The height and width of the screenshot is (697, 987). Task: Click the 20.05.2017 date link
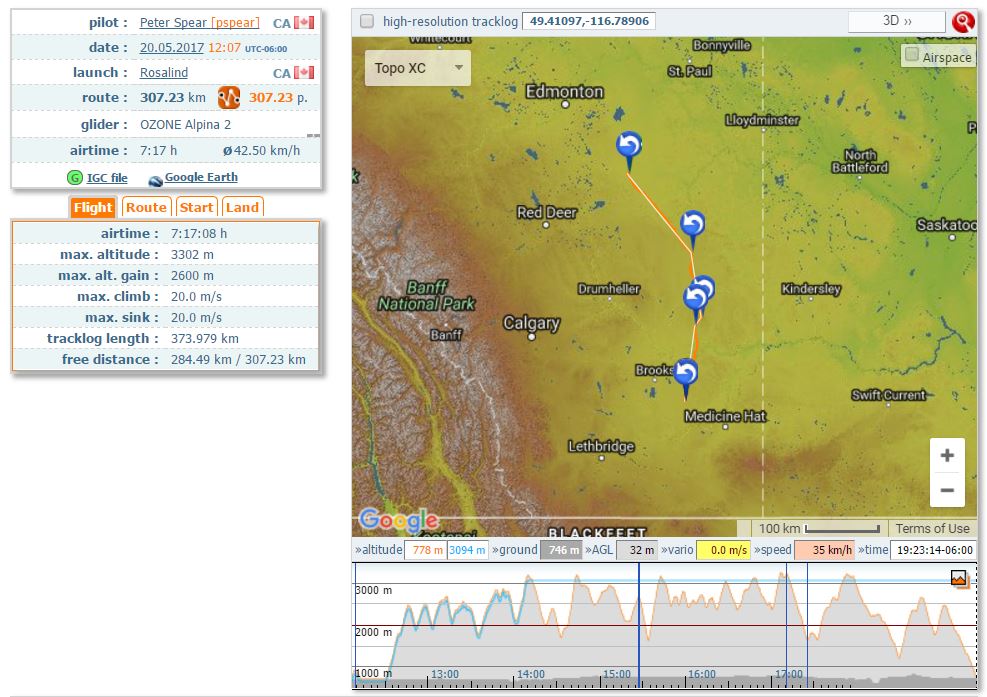click(x=172, y=48)
